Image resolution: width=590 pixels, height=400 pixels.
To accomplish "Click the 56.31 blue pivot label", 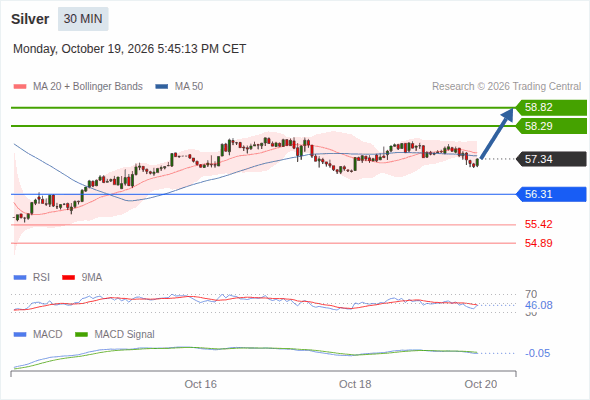I will coord(551,194).
